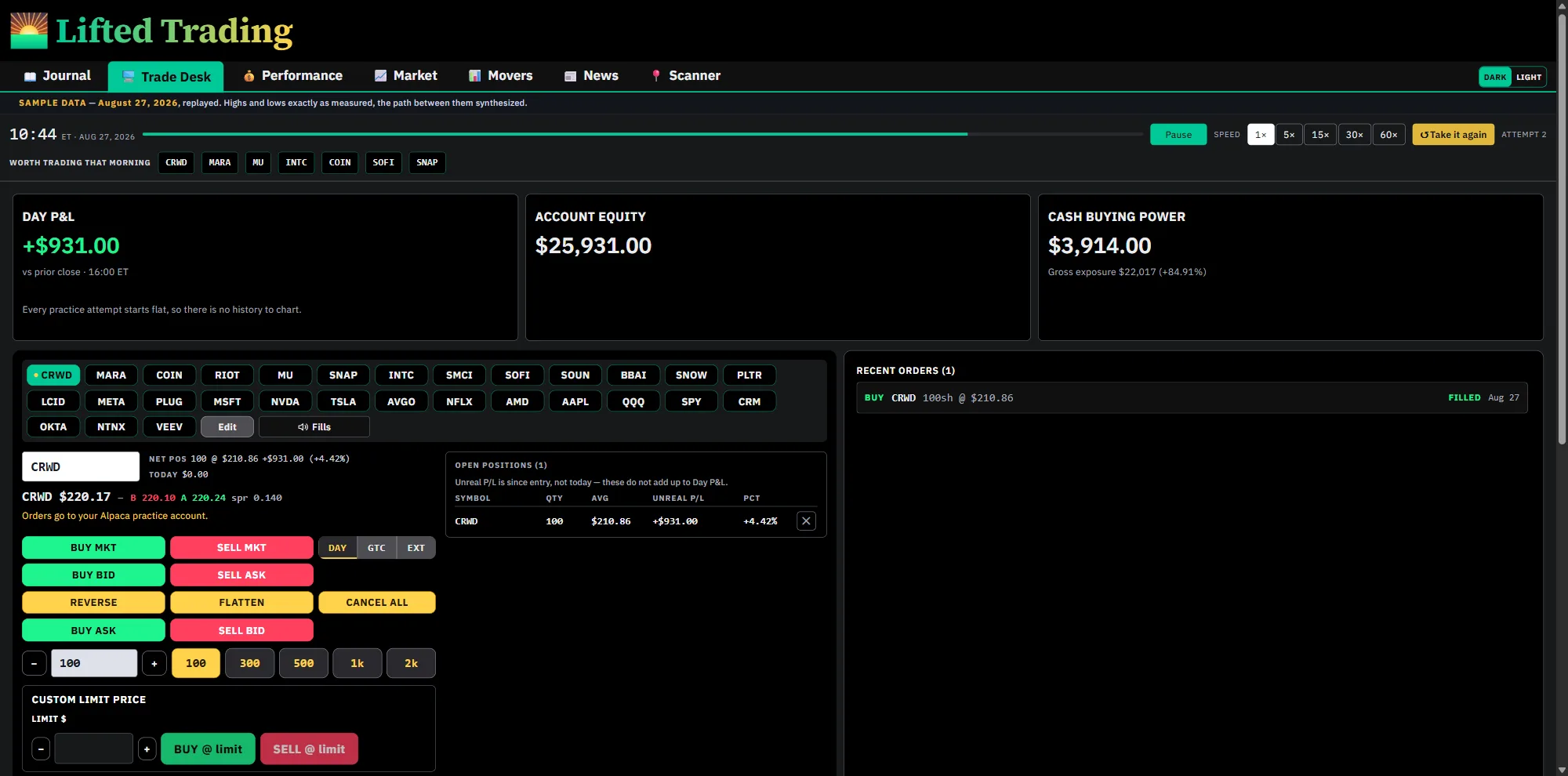Click the Lifted Trading sunrise logo
This screenshot has width=1568, height=776.
tap(29, 31)
